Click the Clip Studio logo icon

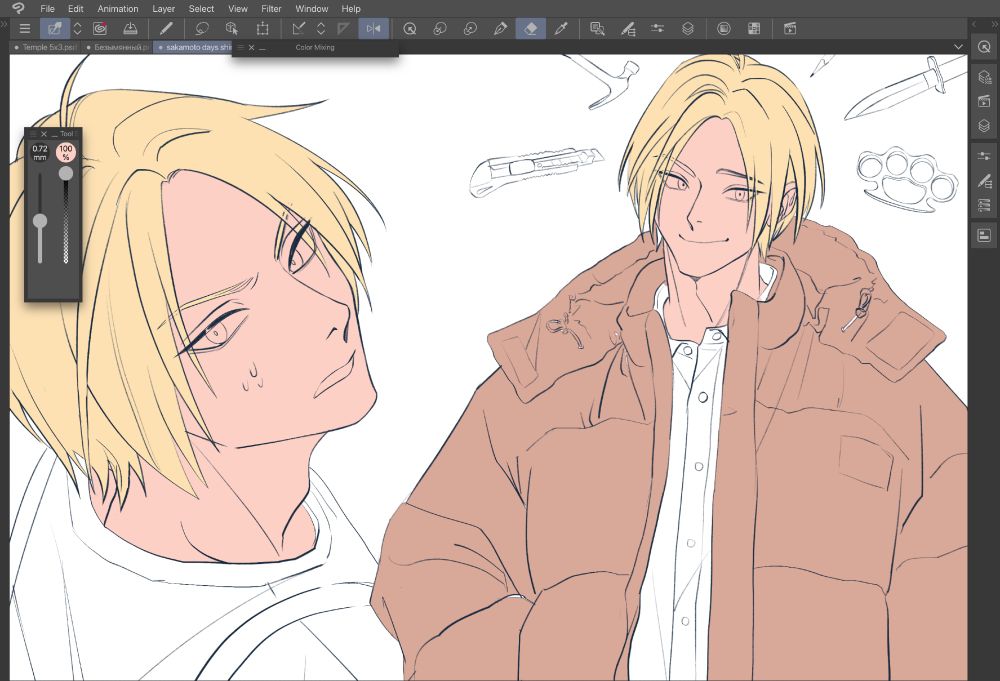[18, 8]
